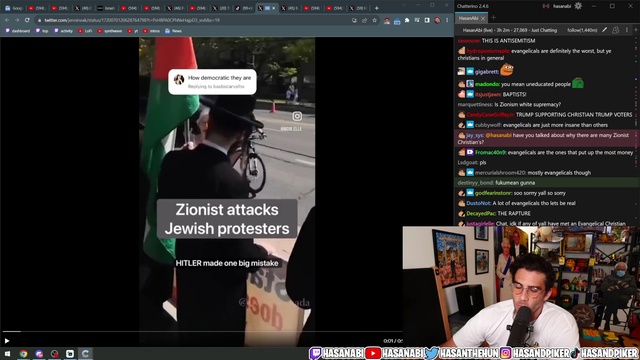
Task: Add a new split in Chatterino
Action: tap(636, 30)
